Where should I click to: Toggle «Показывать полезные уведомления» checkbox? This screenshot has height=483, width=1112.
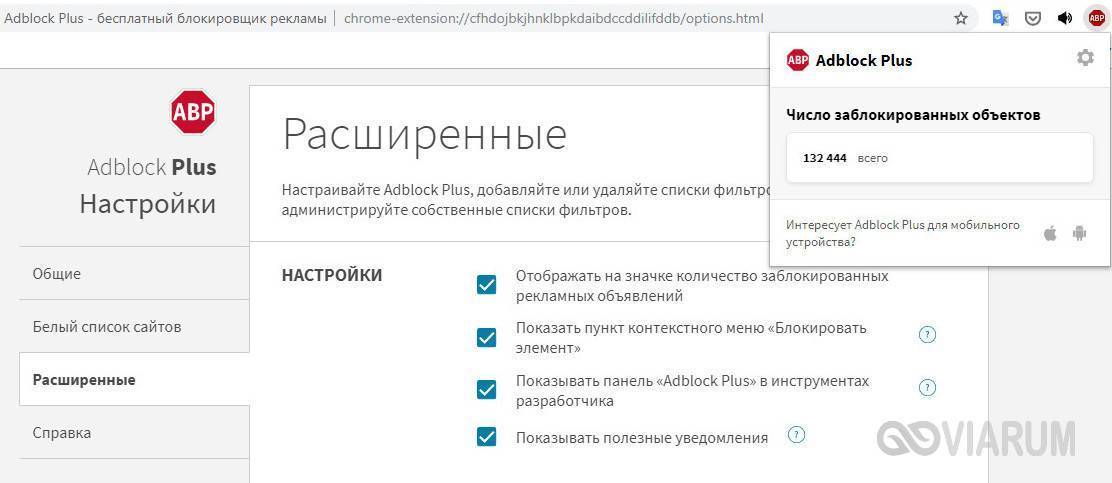[x=486, y=436]
